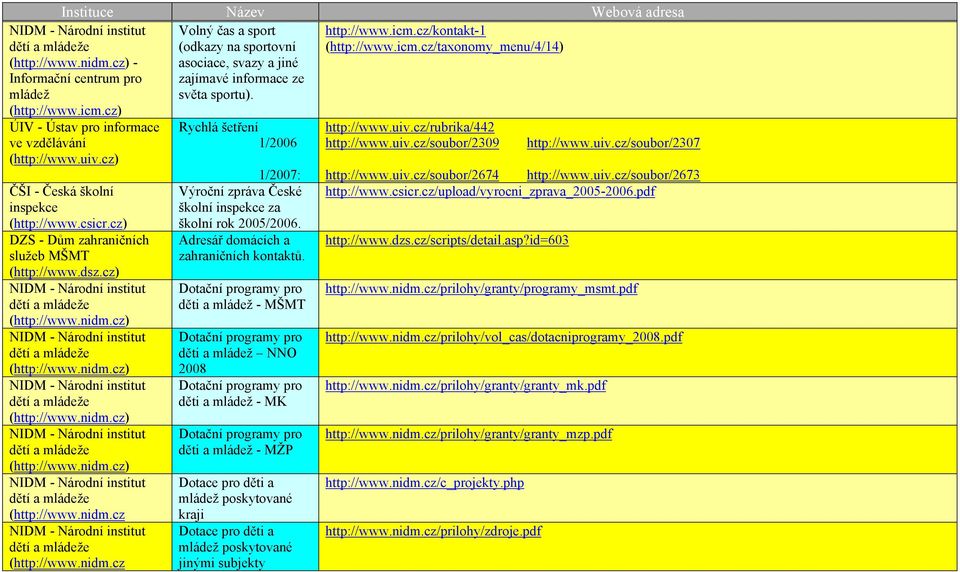Open the www.csicr.cz institution link

pyautogui.click(x=68, y=224)
